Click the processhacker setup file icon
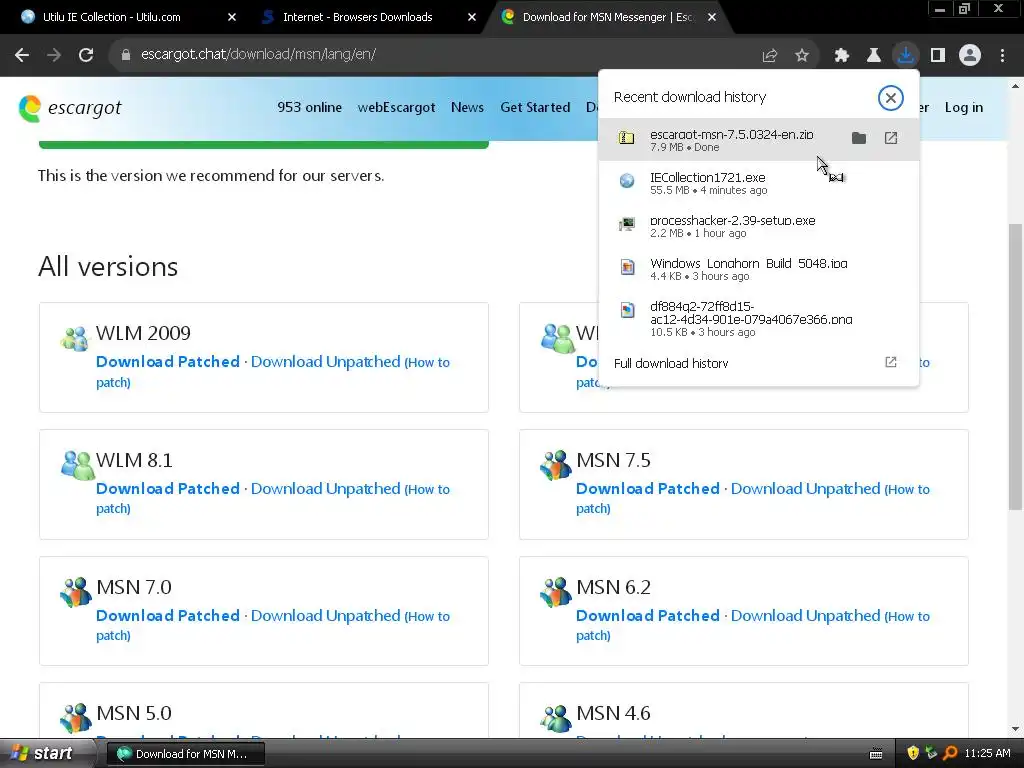1024x768 pixels. coord(627,224)
